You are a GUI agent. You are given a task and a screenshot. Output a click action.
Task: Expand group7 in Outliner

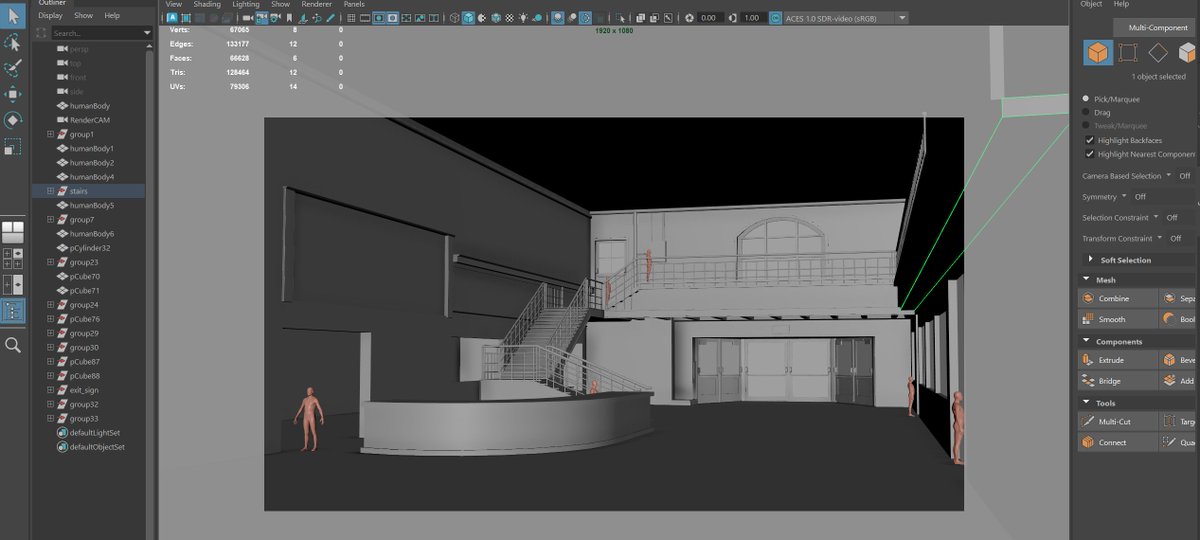(x=51, y=219)
